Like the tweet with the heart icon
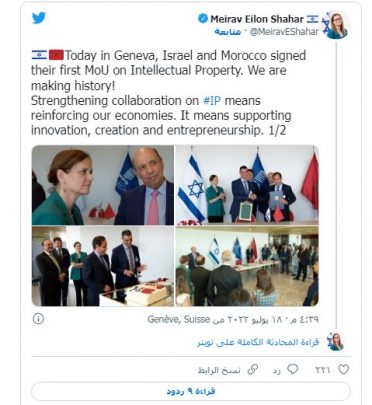Viewport: 372px width, 405px height. tap(343, 369)
